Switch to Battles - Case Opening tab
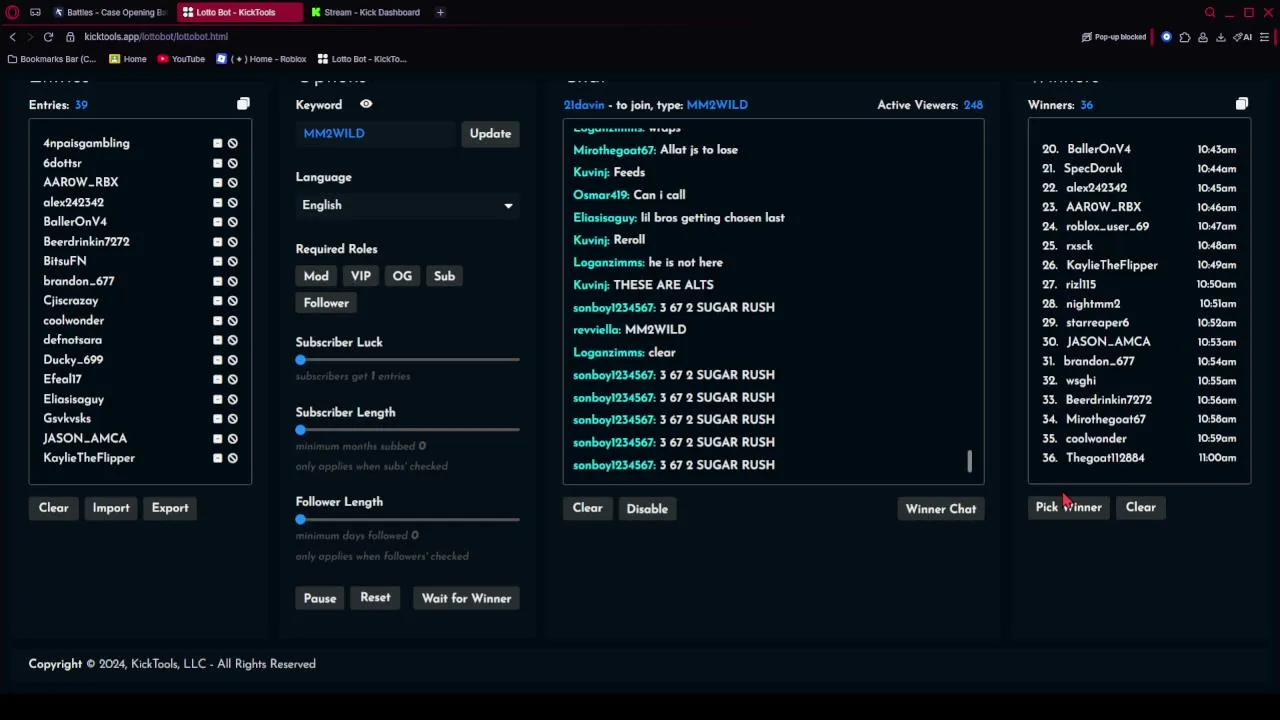The width and height of the screenshot is (1280, 720). click(x=110, y=12)
